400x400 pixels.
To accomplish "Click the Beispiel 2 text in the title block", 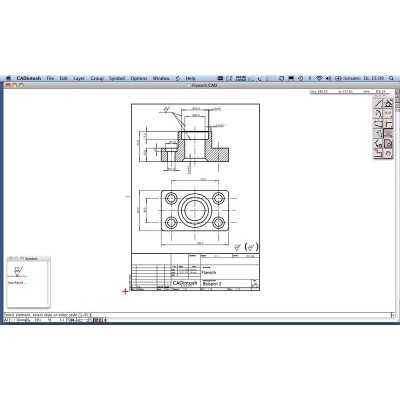I will pos(212,284).
